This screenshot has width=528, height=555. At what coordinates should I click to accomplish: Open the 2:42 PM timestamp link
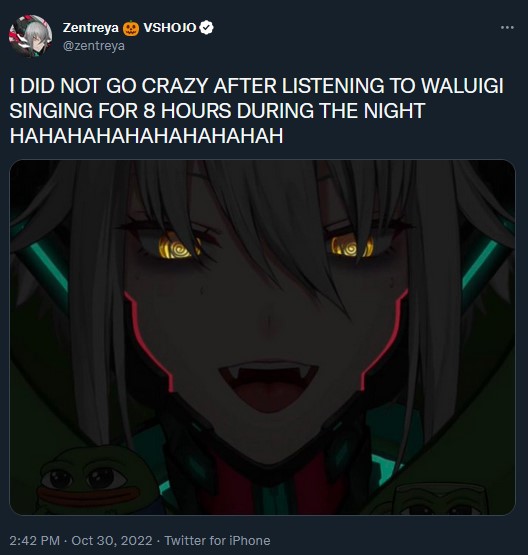(x=35, y=540)
